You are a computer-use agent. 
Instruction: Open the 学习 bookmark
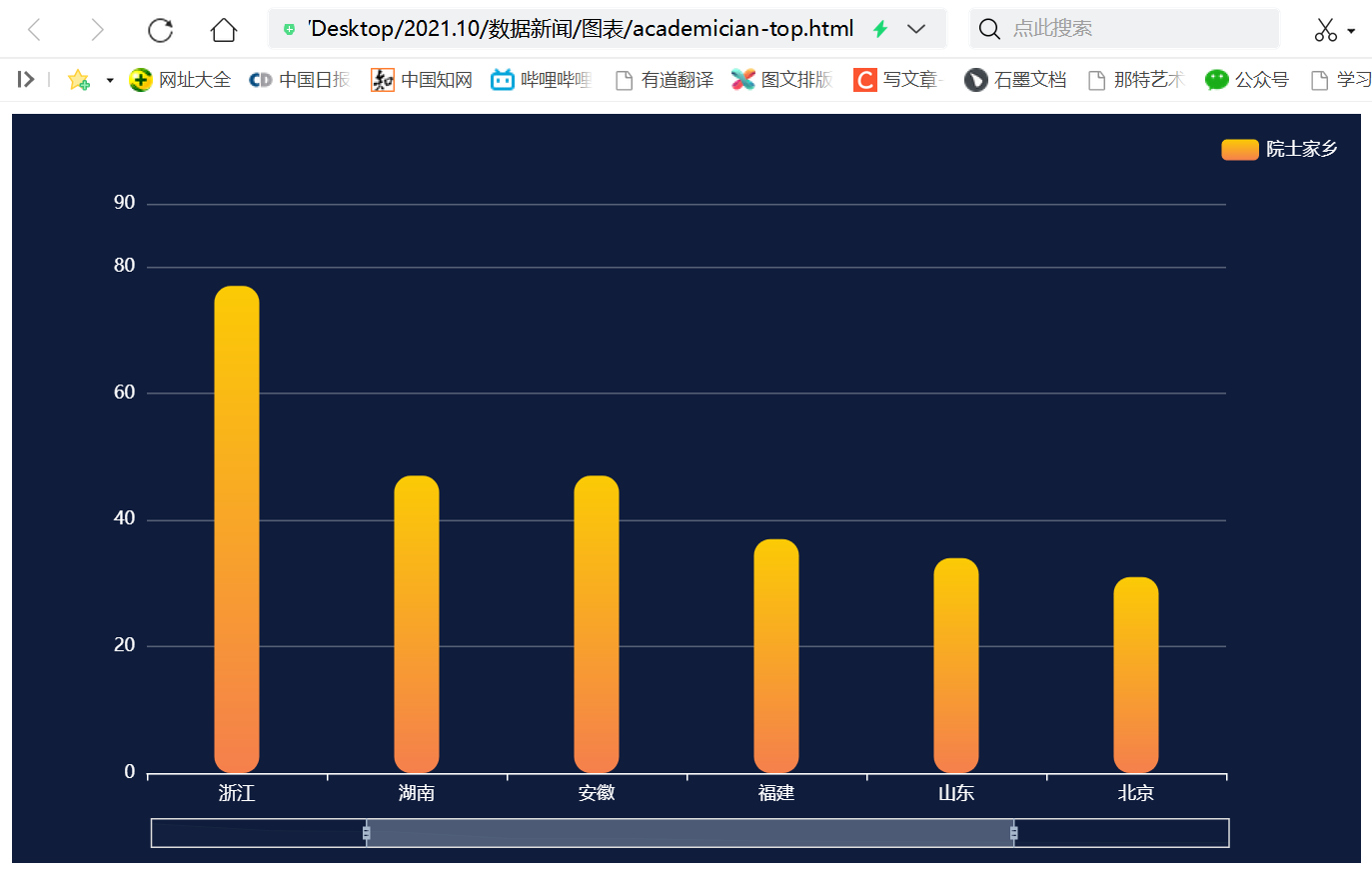point(1340,80)
